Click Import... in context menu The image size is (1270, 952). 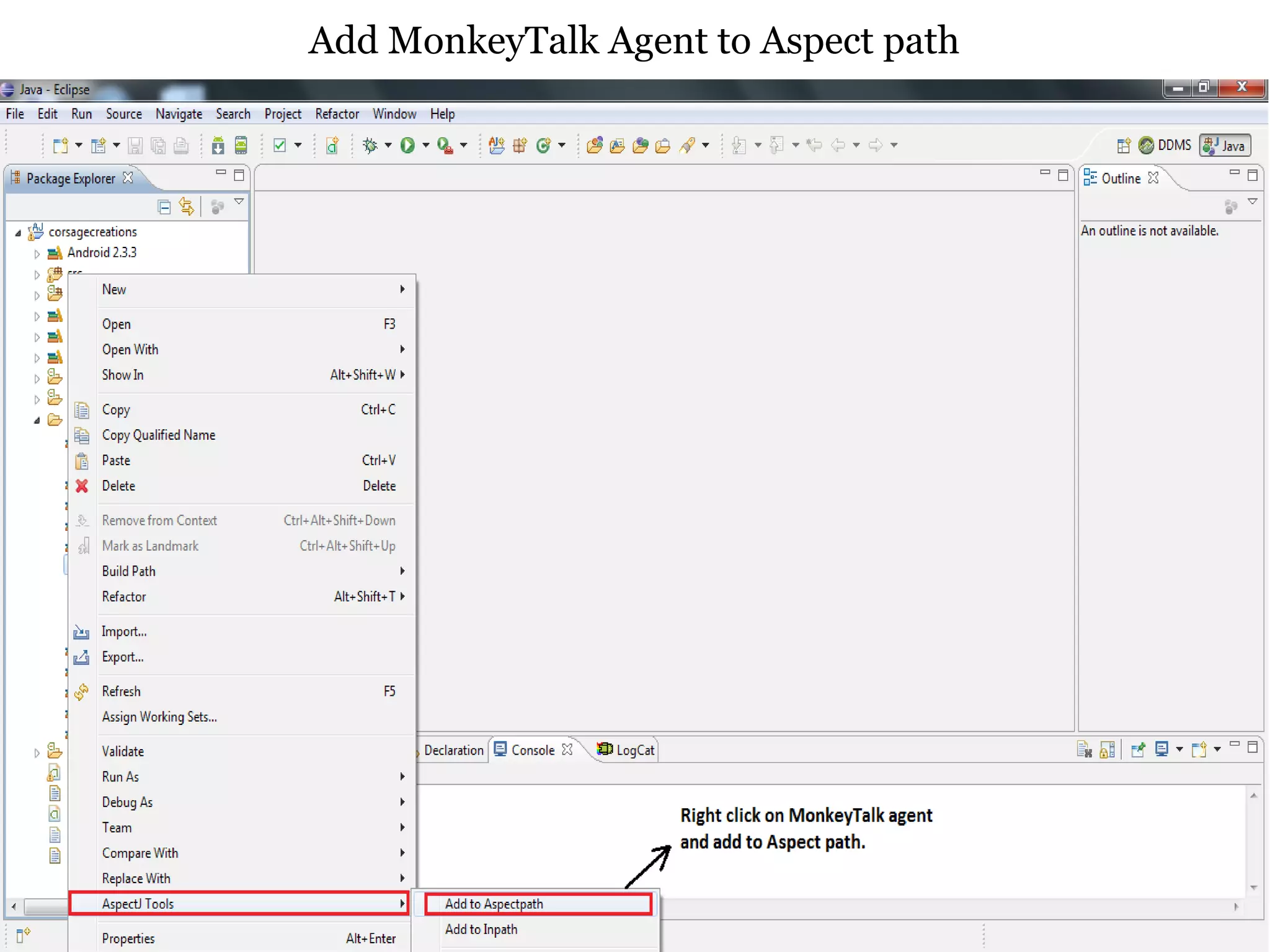[242, 631]
